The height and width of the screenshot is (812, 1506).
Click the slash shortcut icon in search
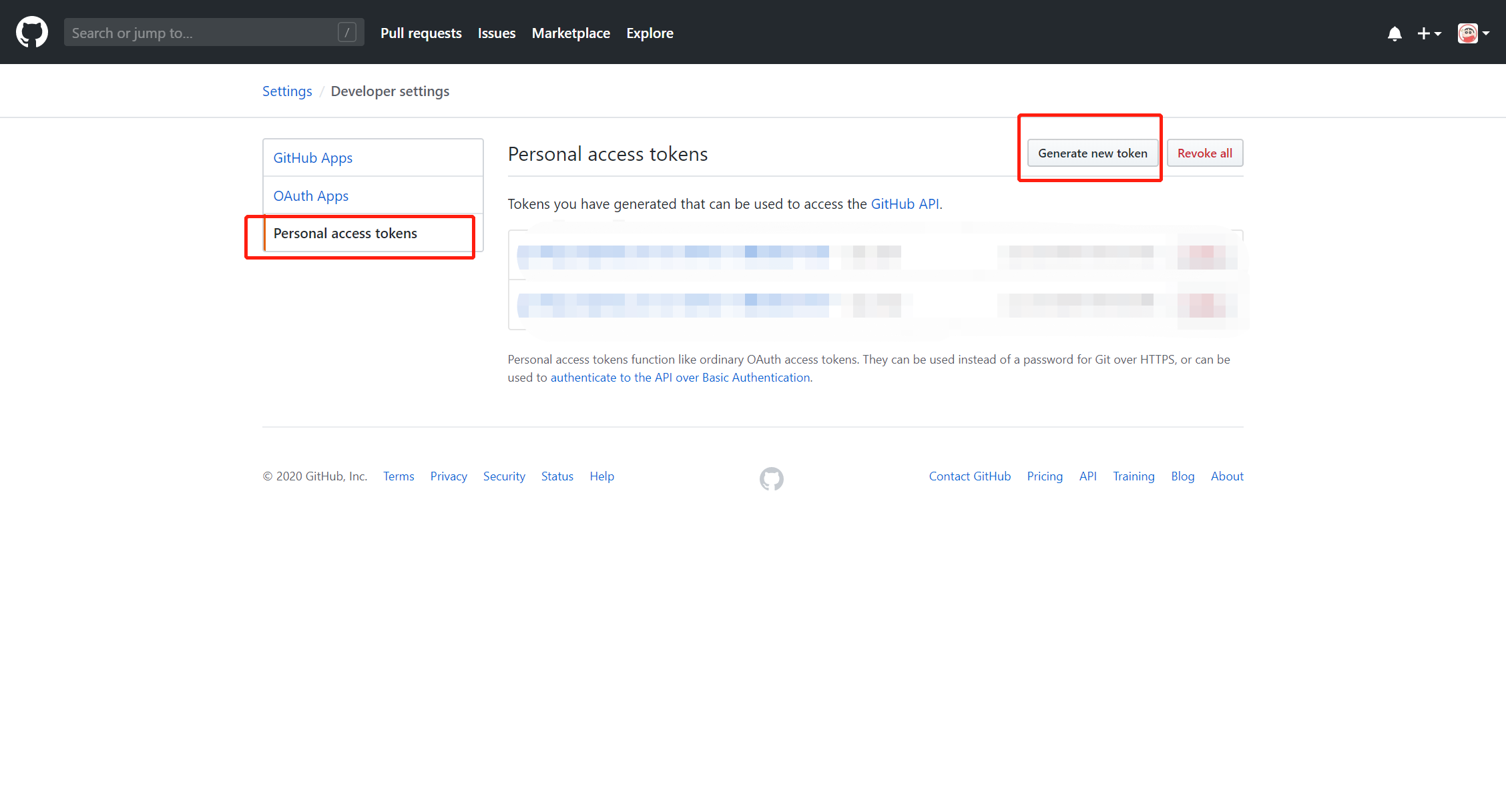point(346,32)
